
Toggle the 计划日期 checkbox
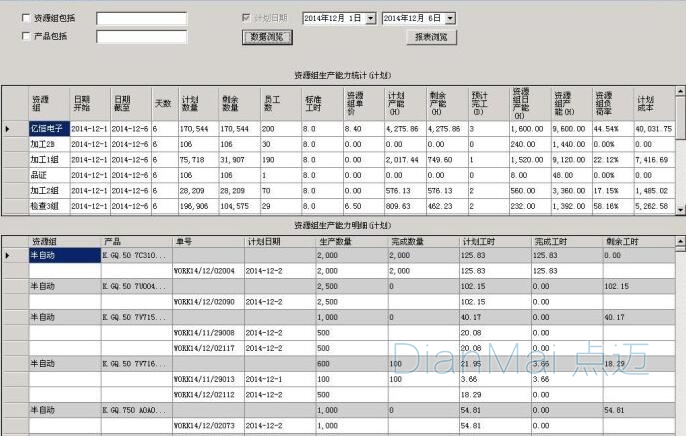pos(247,18)
